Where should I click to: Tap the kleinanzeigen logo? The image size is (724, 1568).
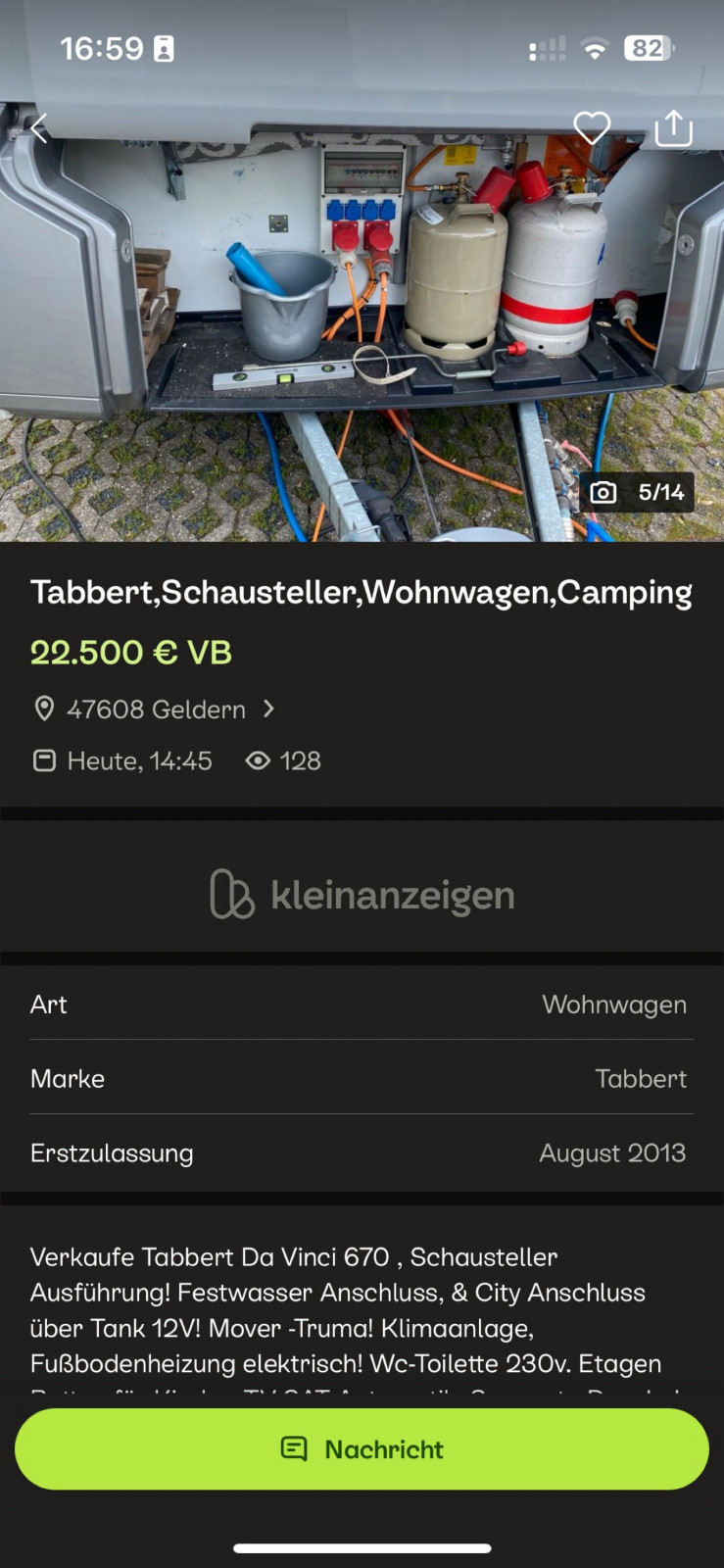(x=362, y=894)
